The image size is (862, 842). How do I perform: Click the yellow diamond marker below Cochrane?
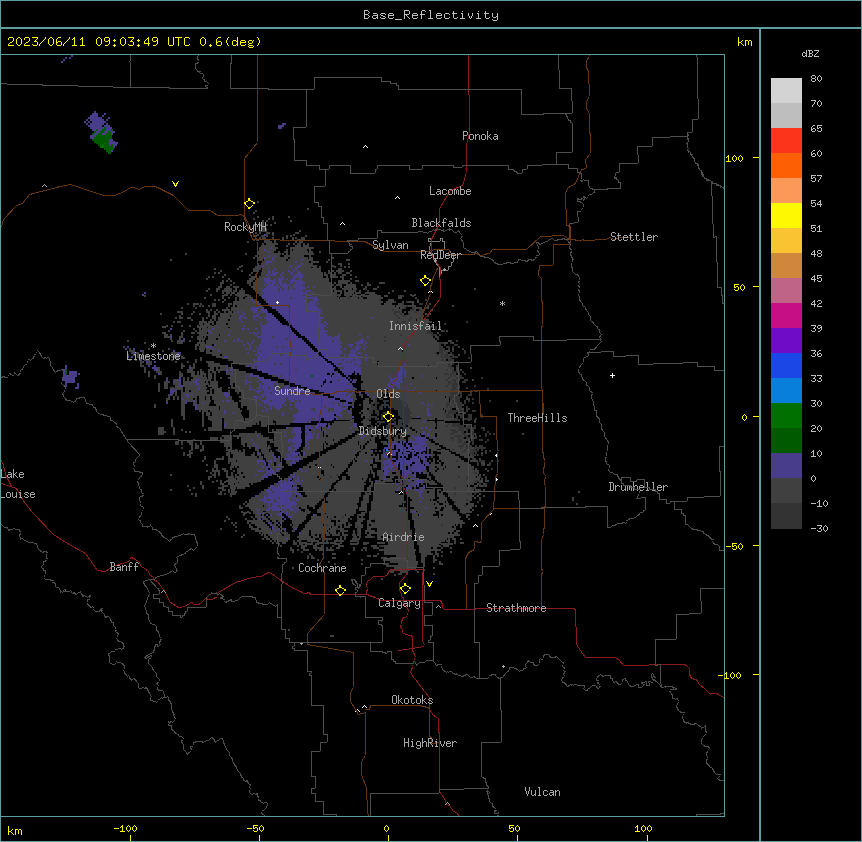tap(340, 590)
